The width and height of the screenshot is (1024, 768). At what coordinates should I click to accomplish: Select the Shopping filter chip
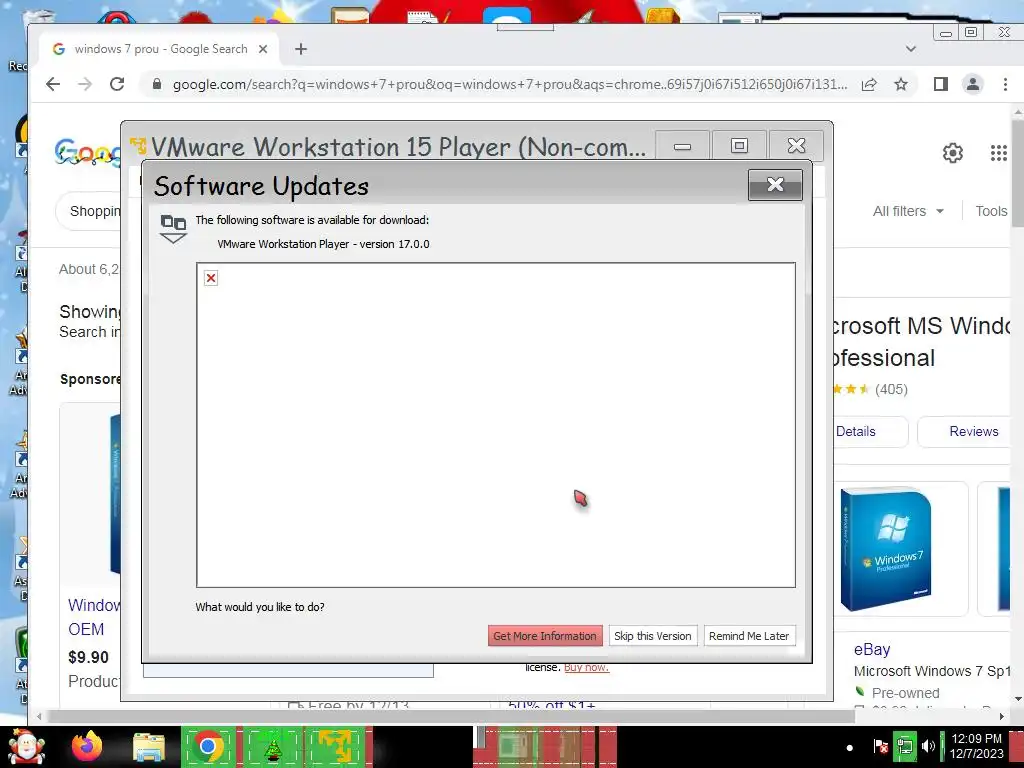point(89,211)
